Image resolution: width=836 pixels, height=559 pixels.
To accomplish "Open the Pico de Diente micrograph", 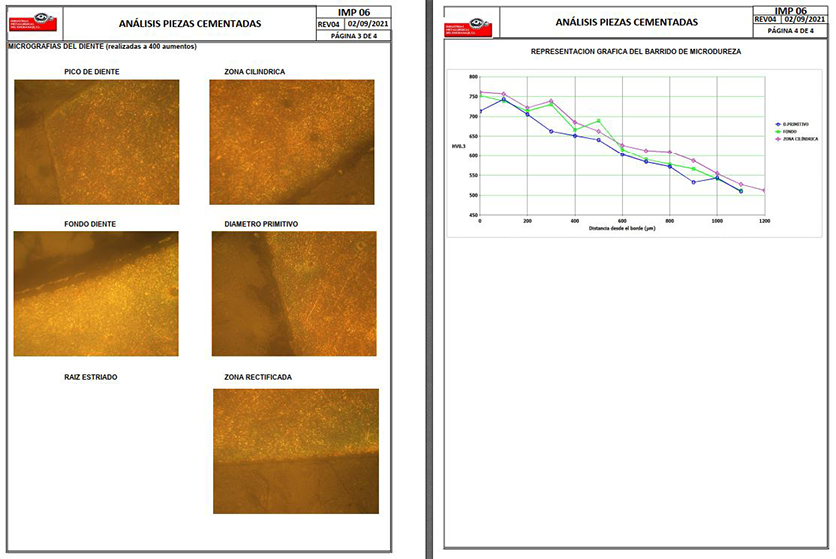I will coord(97,142).
